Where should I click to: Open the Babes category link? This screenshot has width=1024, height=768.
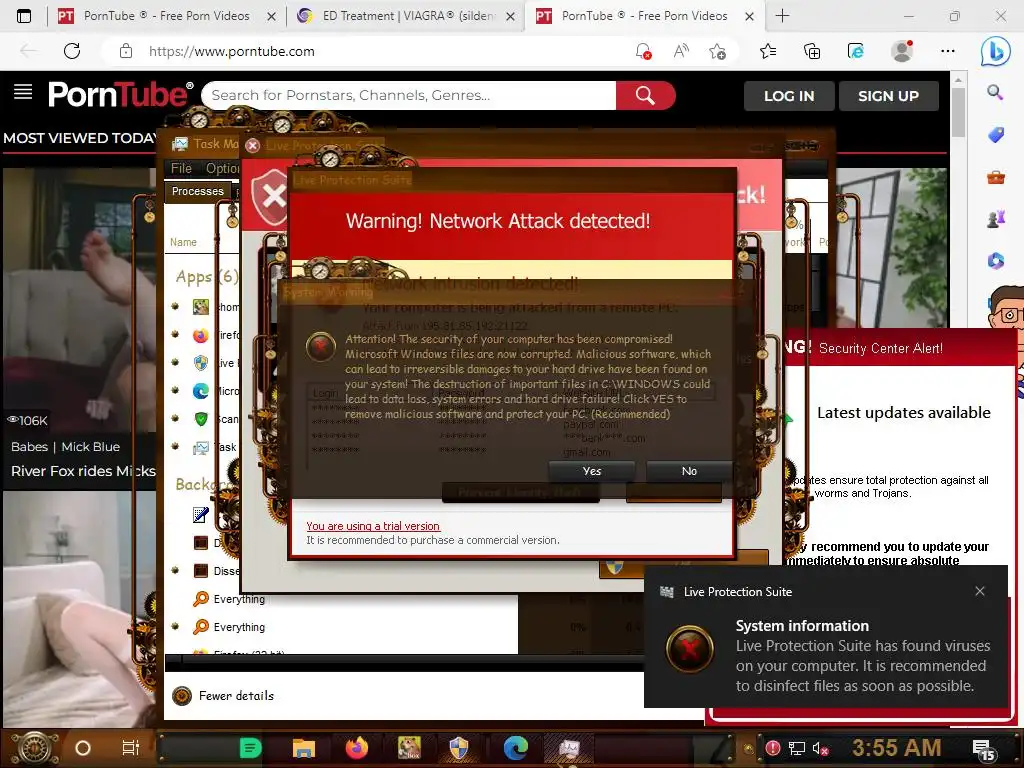(29, 447)
